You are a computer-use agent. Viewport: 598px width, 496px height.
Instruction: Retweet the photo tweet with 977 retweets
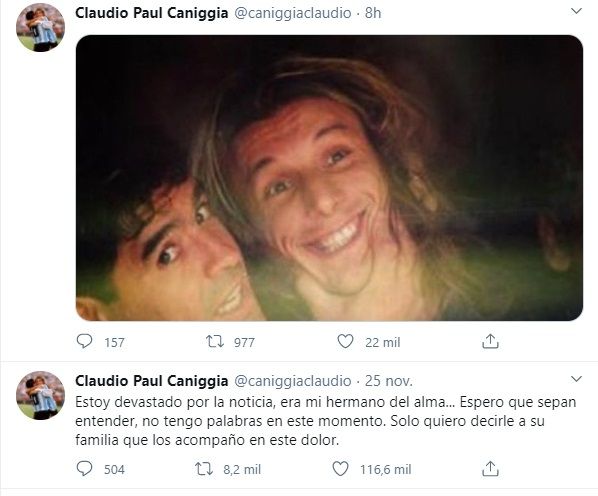click(215, 341)
